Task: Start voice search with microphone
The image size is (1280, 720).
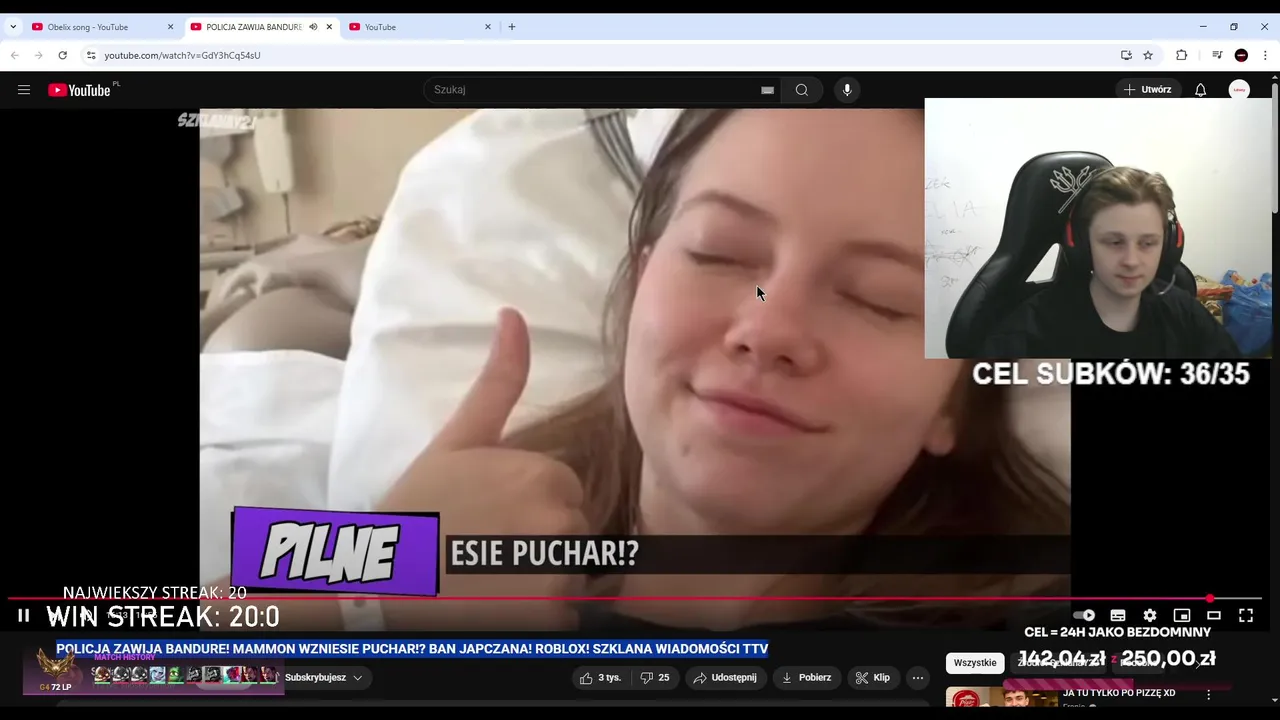Action: pos(847,90)
